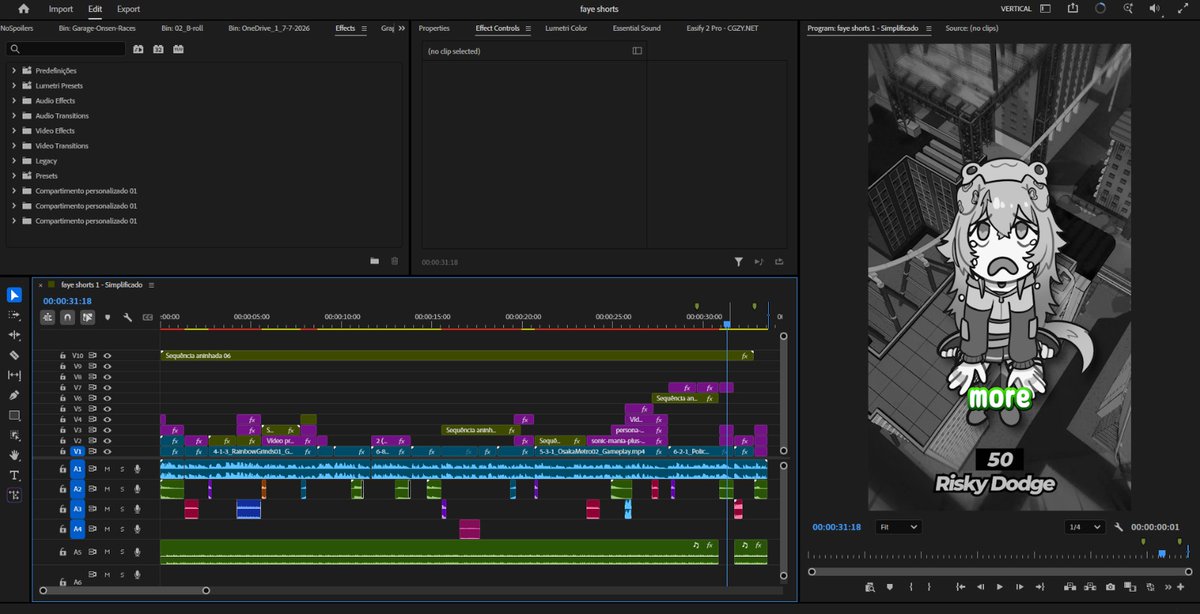This screenshot has height=614, width=1200.
Task: Add Marker in Program monitor
Action: pyautogui.click(x=889, y=587)
